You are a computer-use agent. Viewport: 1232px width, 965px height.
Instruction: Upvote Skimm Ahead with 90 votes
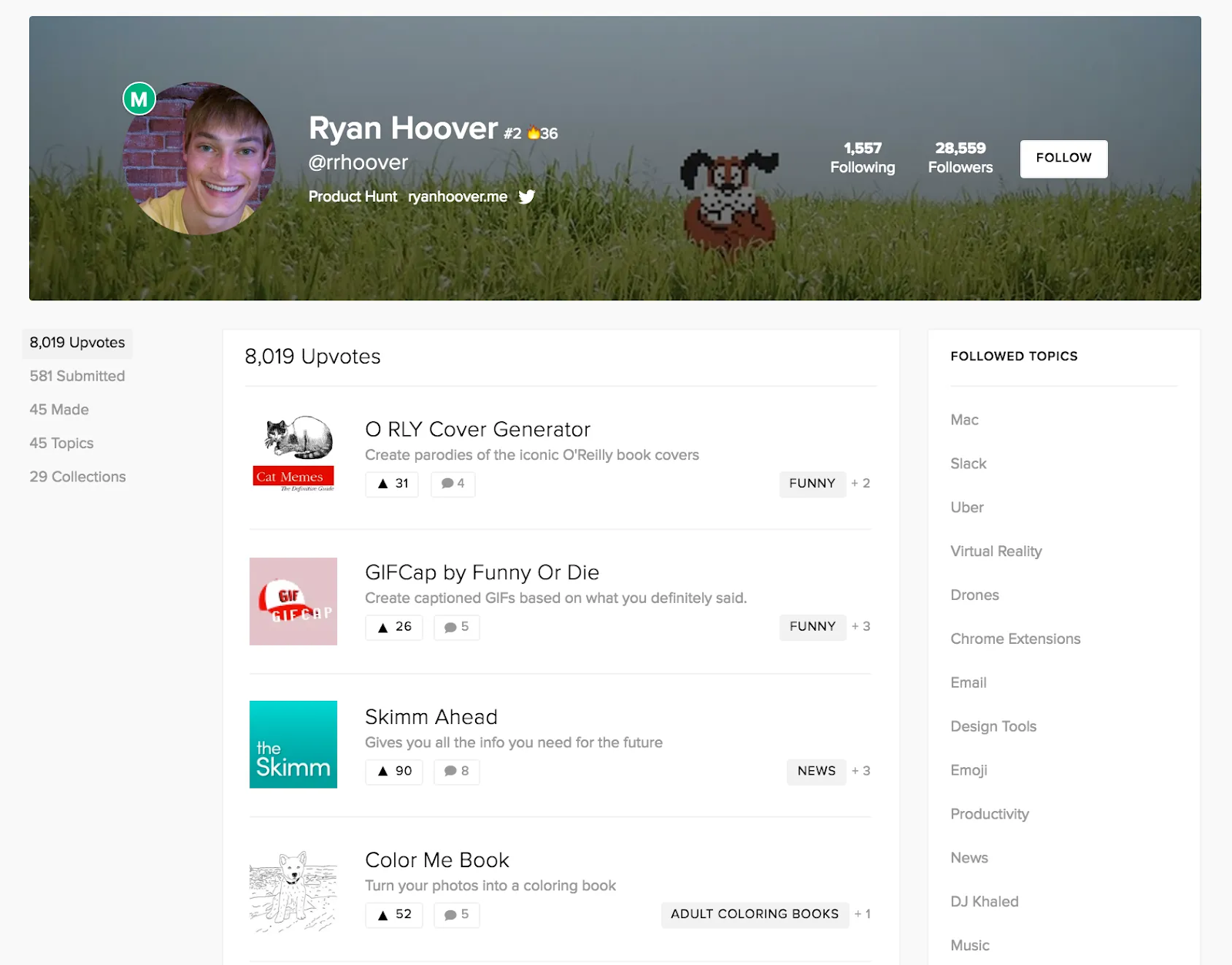(x=394, y=771)
